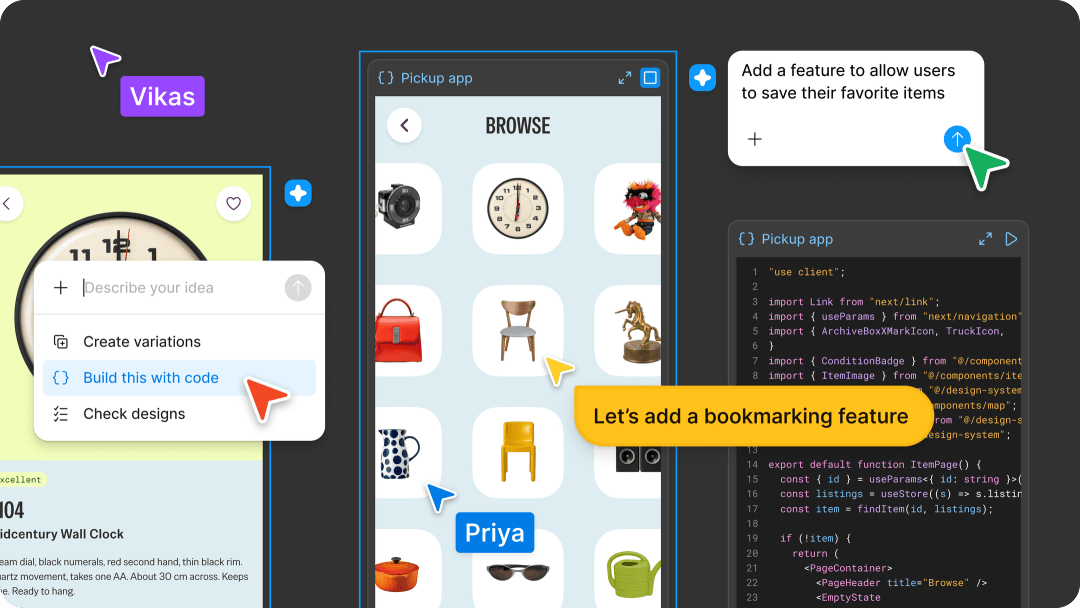
Task: Run the Pickup app code with the play icon
Action: click(1011, 239)
